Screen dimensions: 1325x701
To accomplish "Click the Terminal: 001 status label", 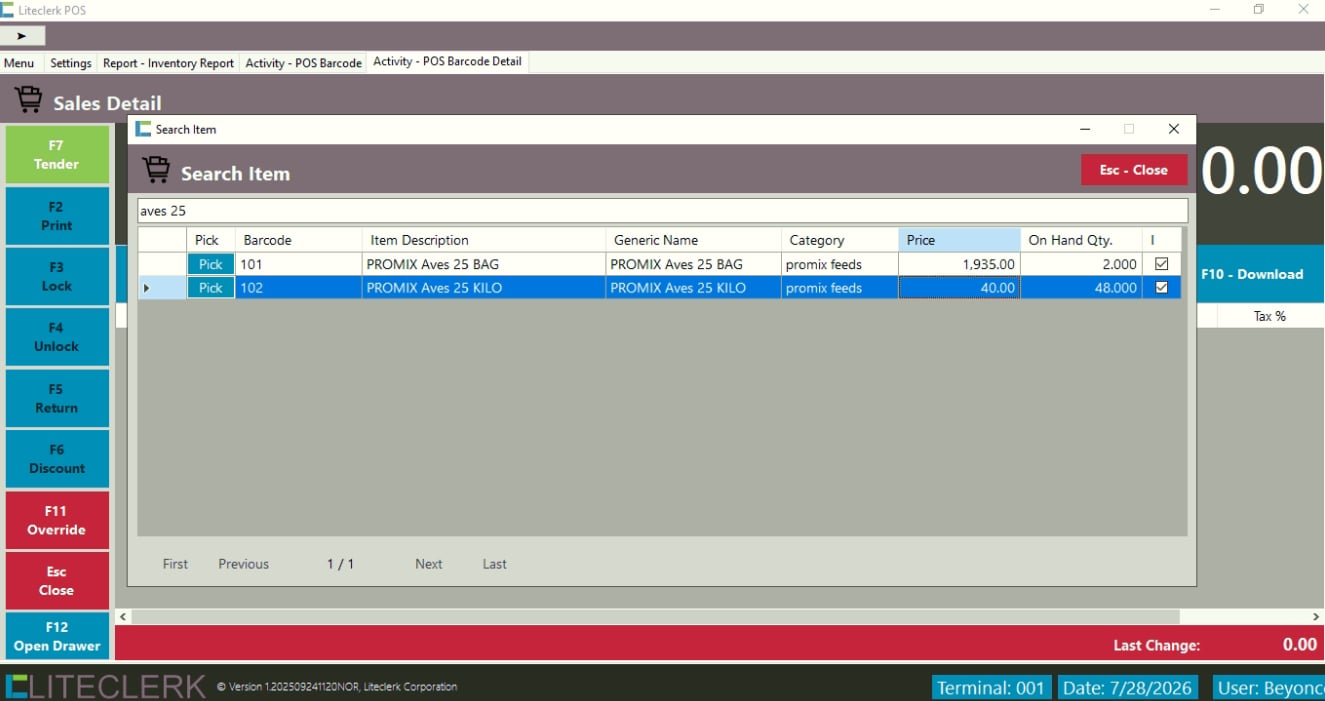I will tap(991, 687).
